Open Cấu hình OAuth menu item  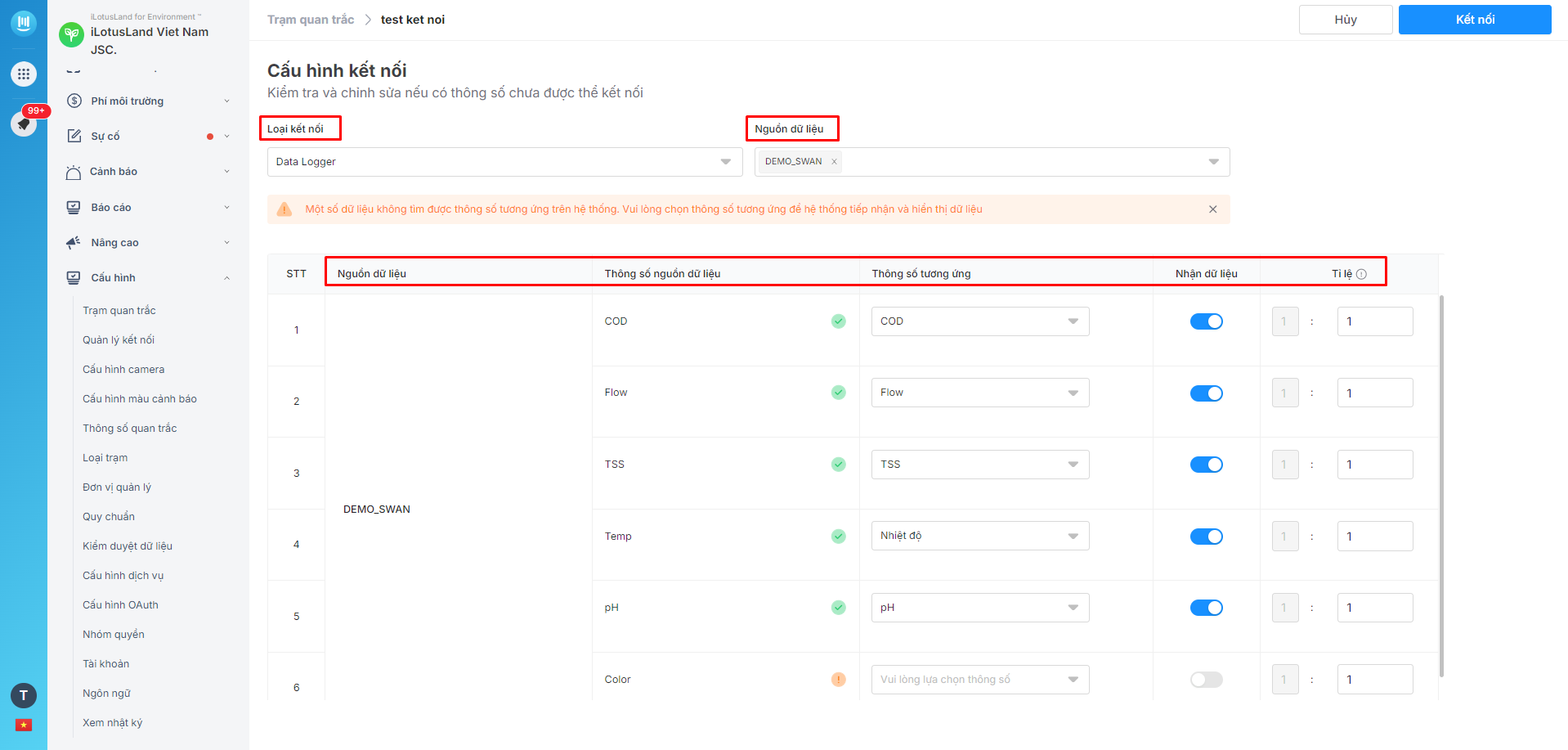pyautogui.click(x=121, y=605)
